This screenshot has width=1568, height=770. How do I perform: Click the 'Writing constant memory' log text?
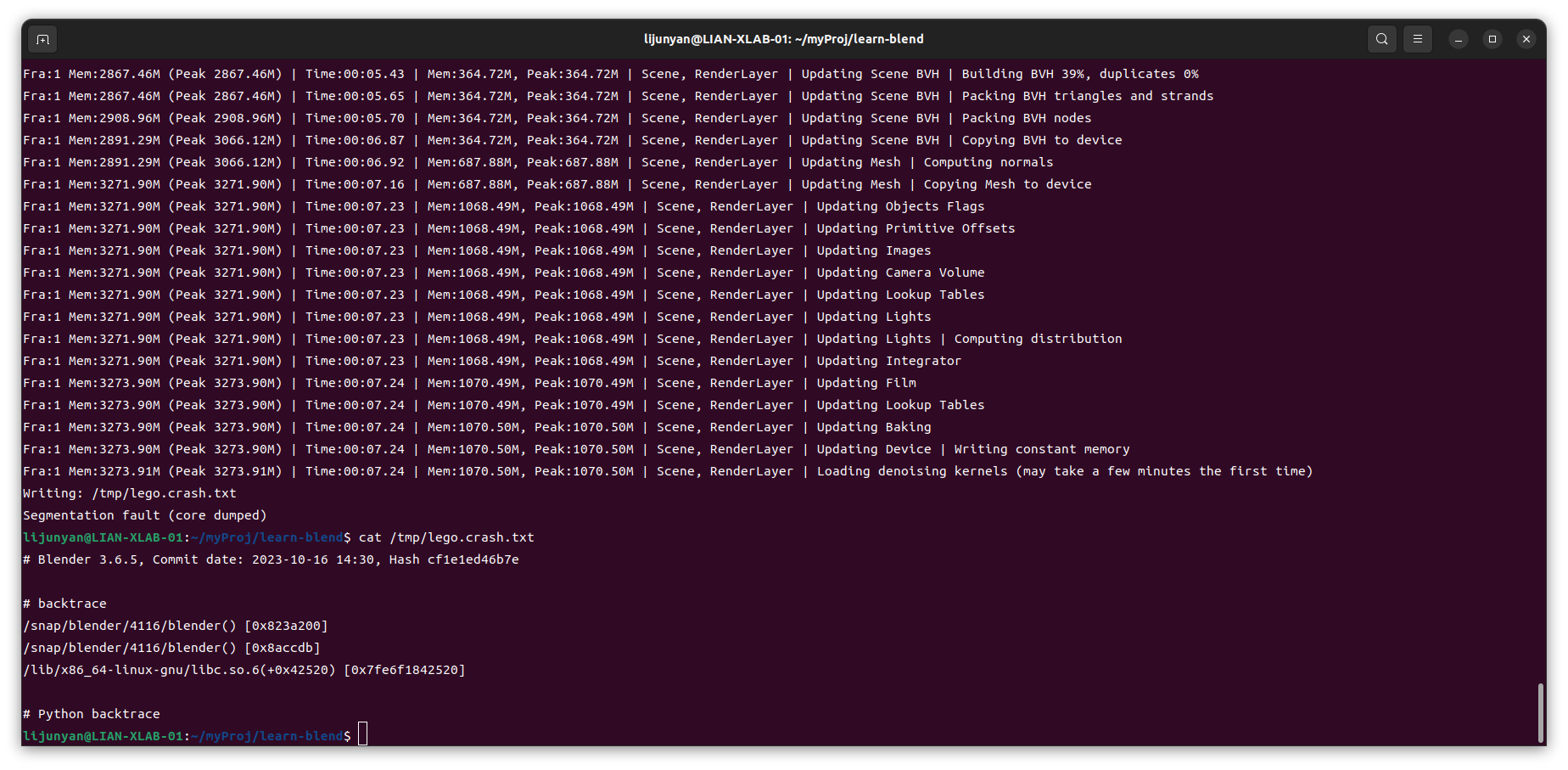coord(1042,449)
